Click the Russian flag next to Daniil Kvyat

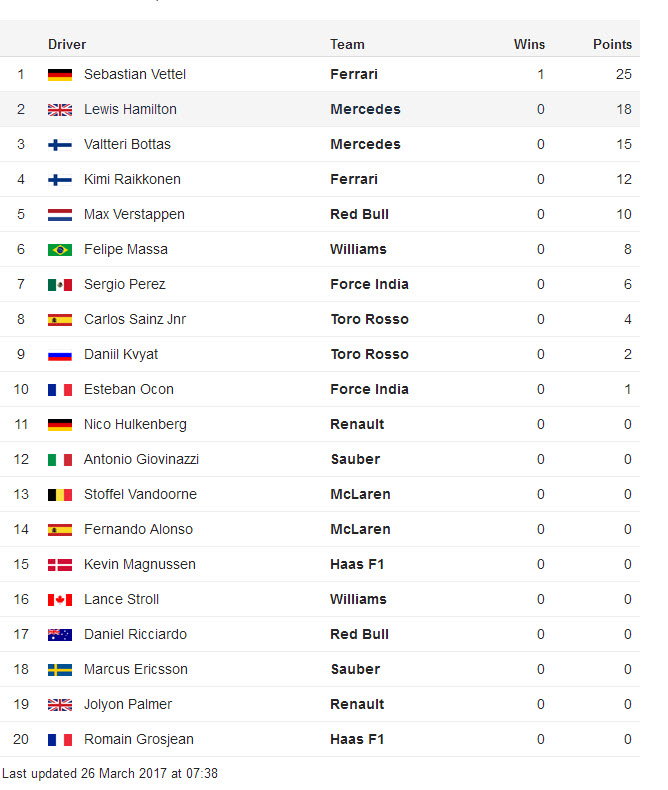click(59, 355)
